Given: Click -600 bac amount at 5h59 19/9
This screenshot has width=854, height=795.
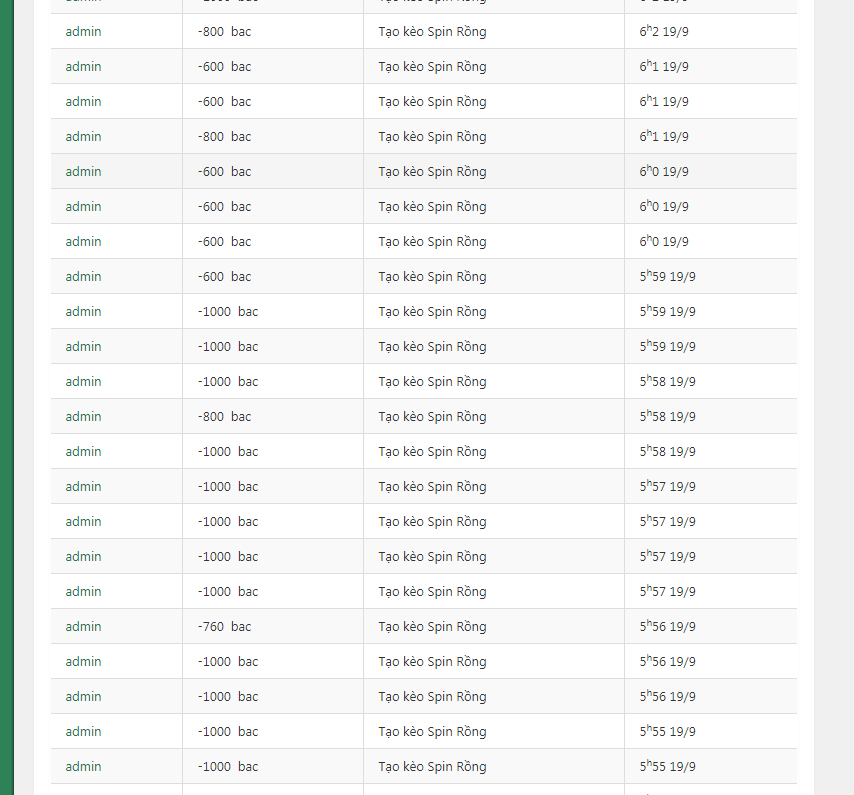Looking at the screenshot, I should coord(225,277).
